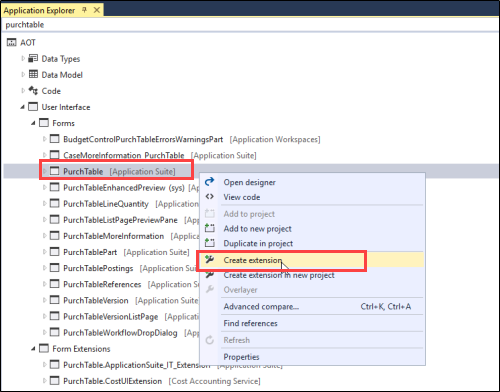Select PurchTableMoreInformation form
The width and height of the screenshot is (500, 392).
click(x=114, y=236)
